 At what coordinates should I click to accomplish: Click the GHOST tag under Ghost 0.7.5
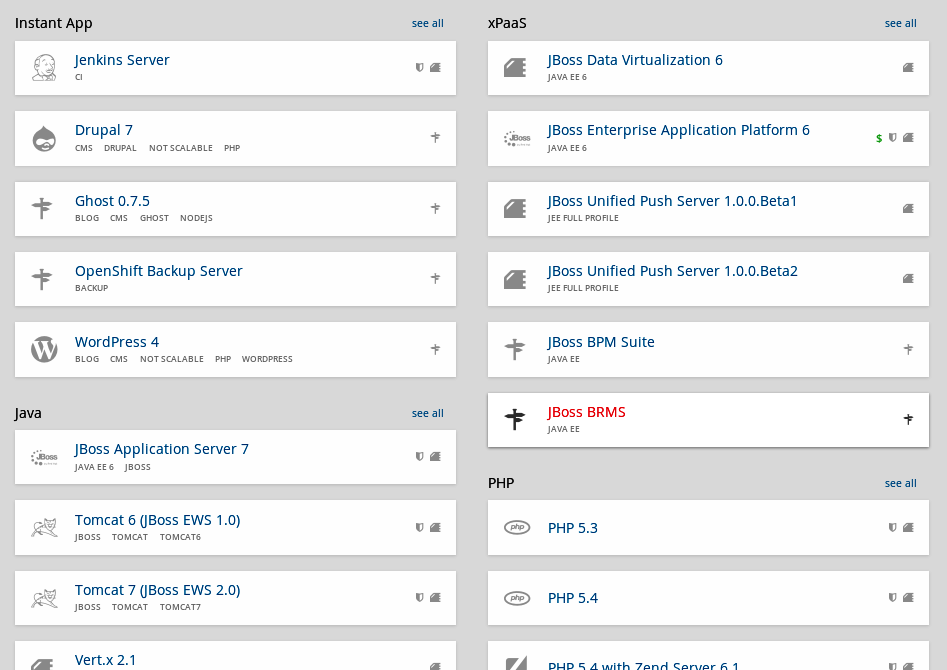pyautogui.click(x=155, y=218)
